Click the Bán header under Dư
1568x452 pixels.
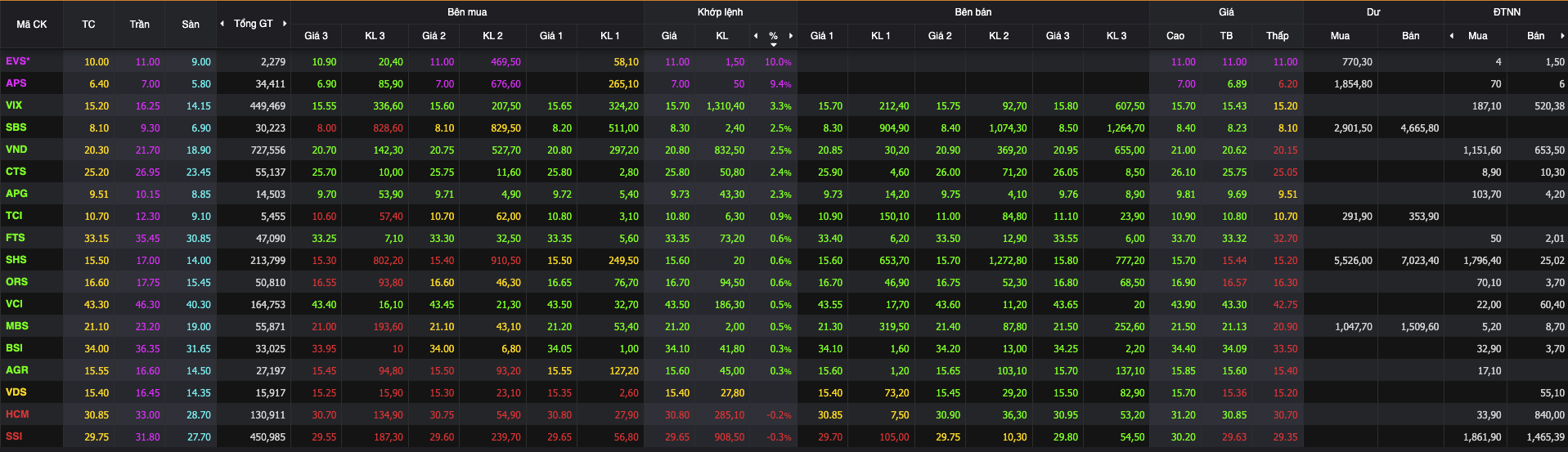(1411, 36)
